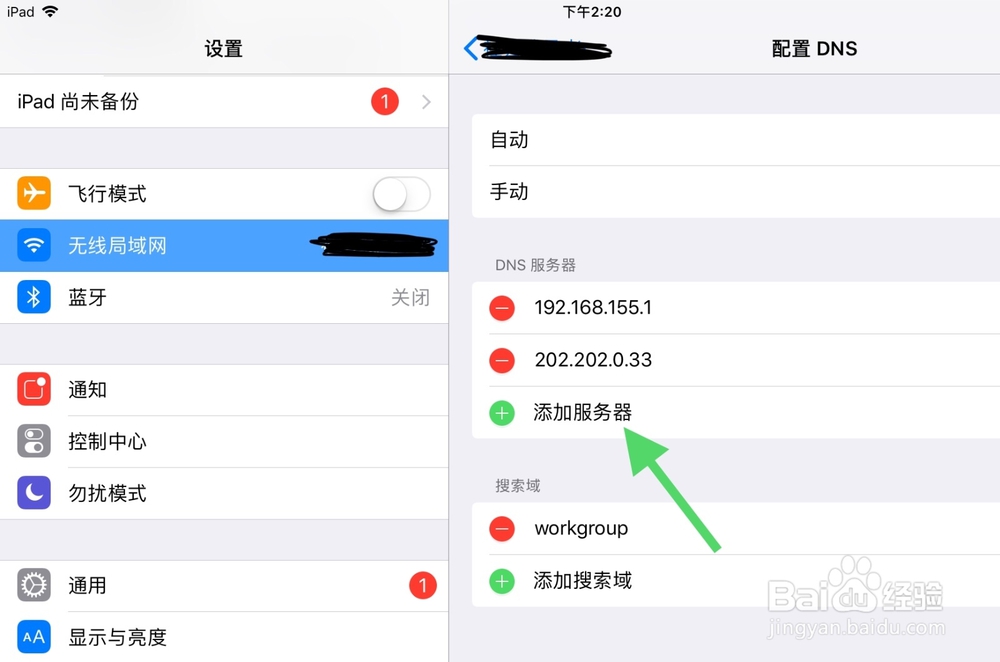
Task: Choose the 手动 (Manual) DNS option
Action: point(736,191)
